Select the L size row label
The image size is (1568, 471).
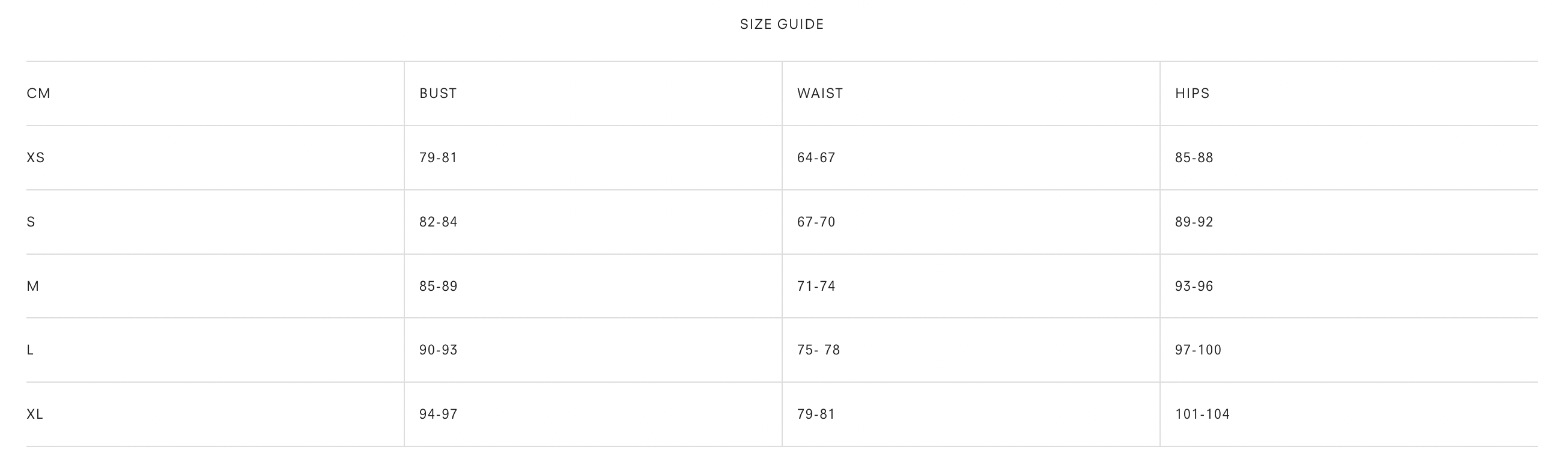pos(31,350)
